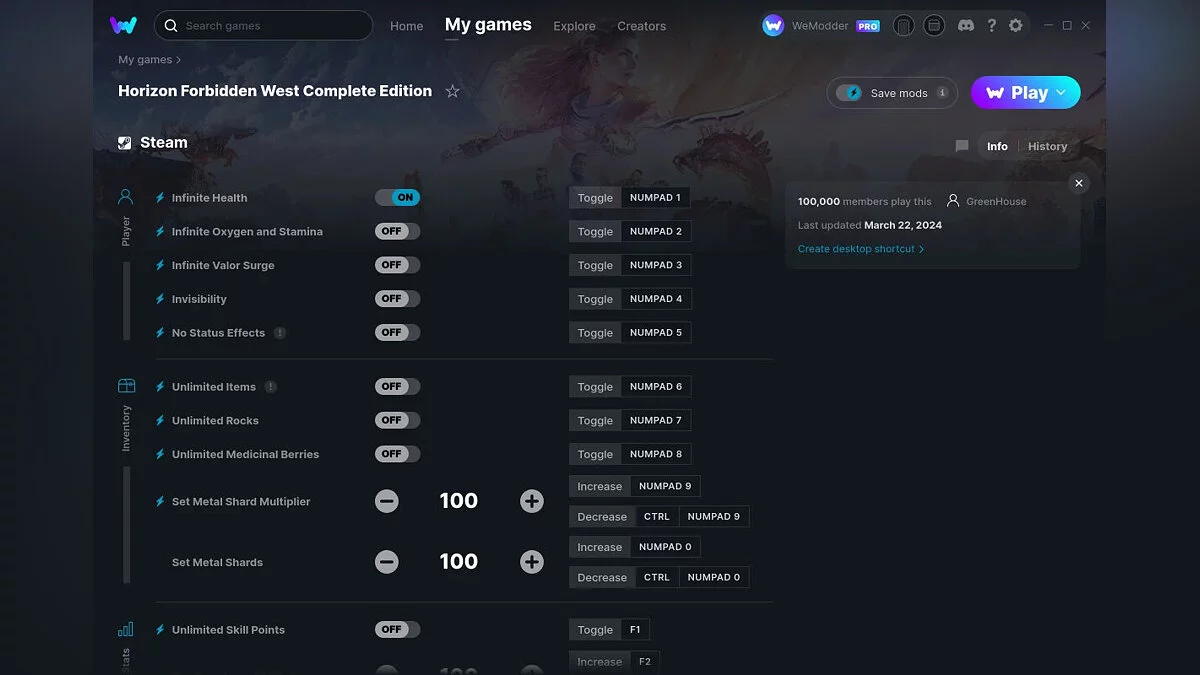Open the help question mark icon
This screenshot has height=675, width=1200.
[x=991, y=26]
